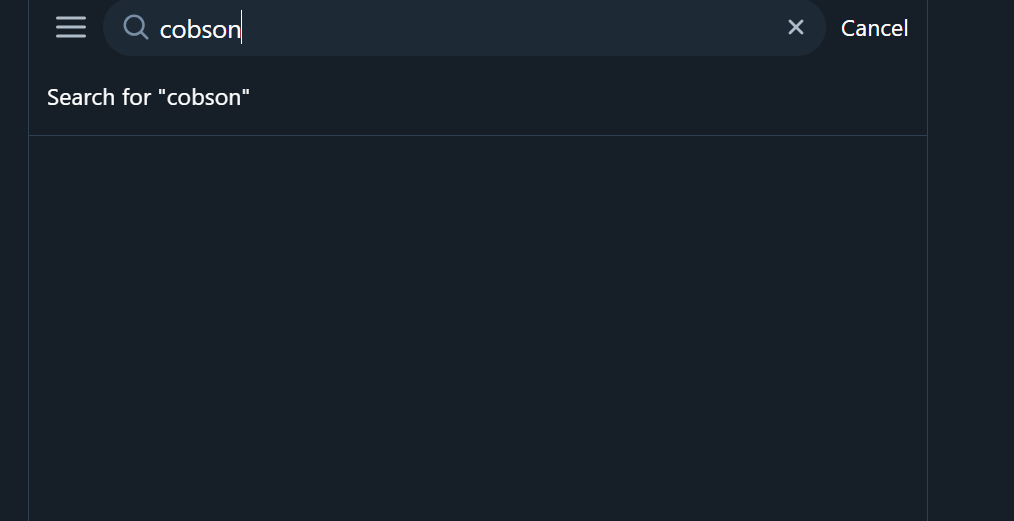1014x521 pixels.
Task: Tap the three-line menu icon
Action: (70, 27)
